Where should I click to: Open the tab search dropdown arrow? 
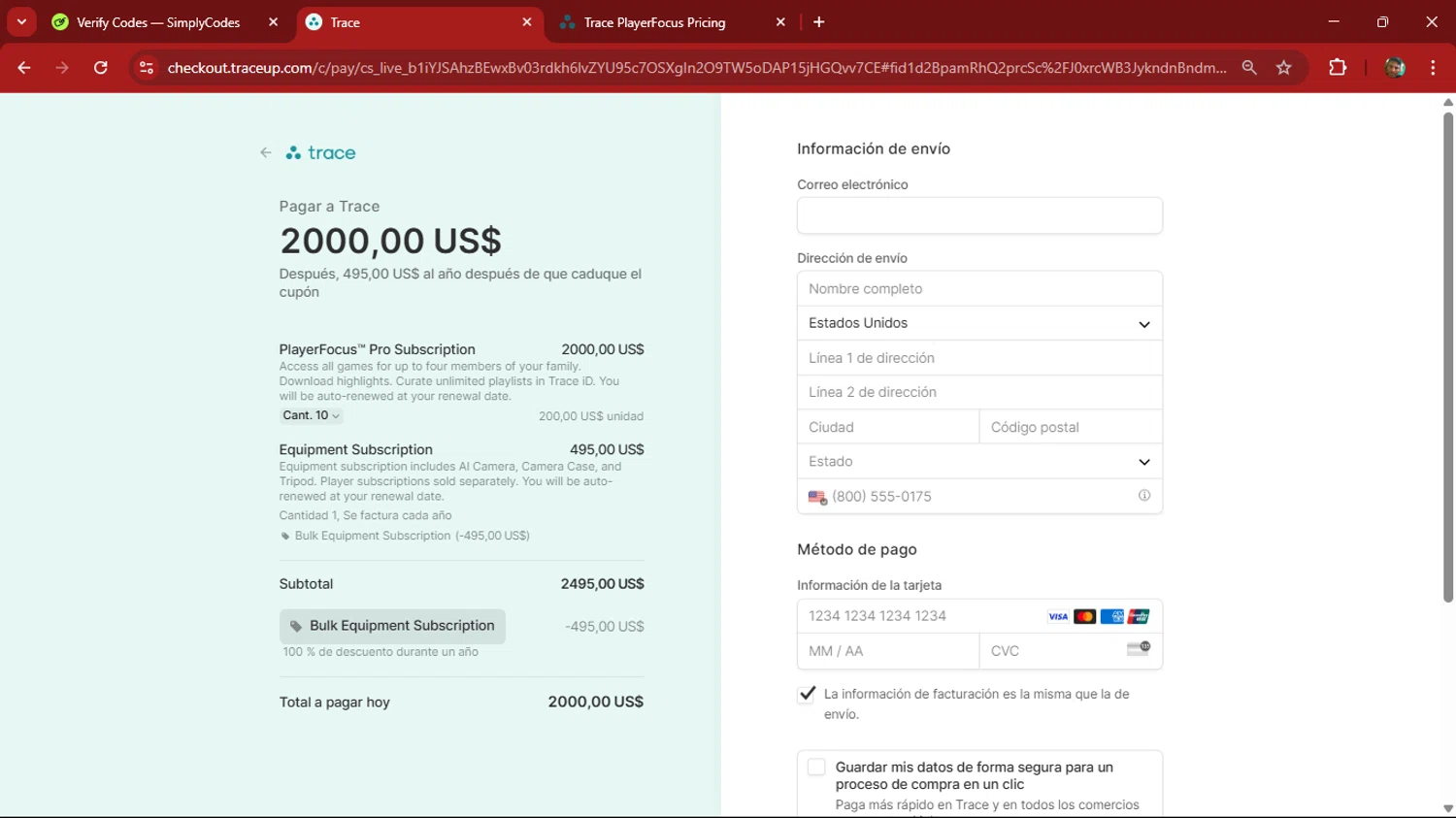[x=21, y=21]
